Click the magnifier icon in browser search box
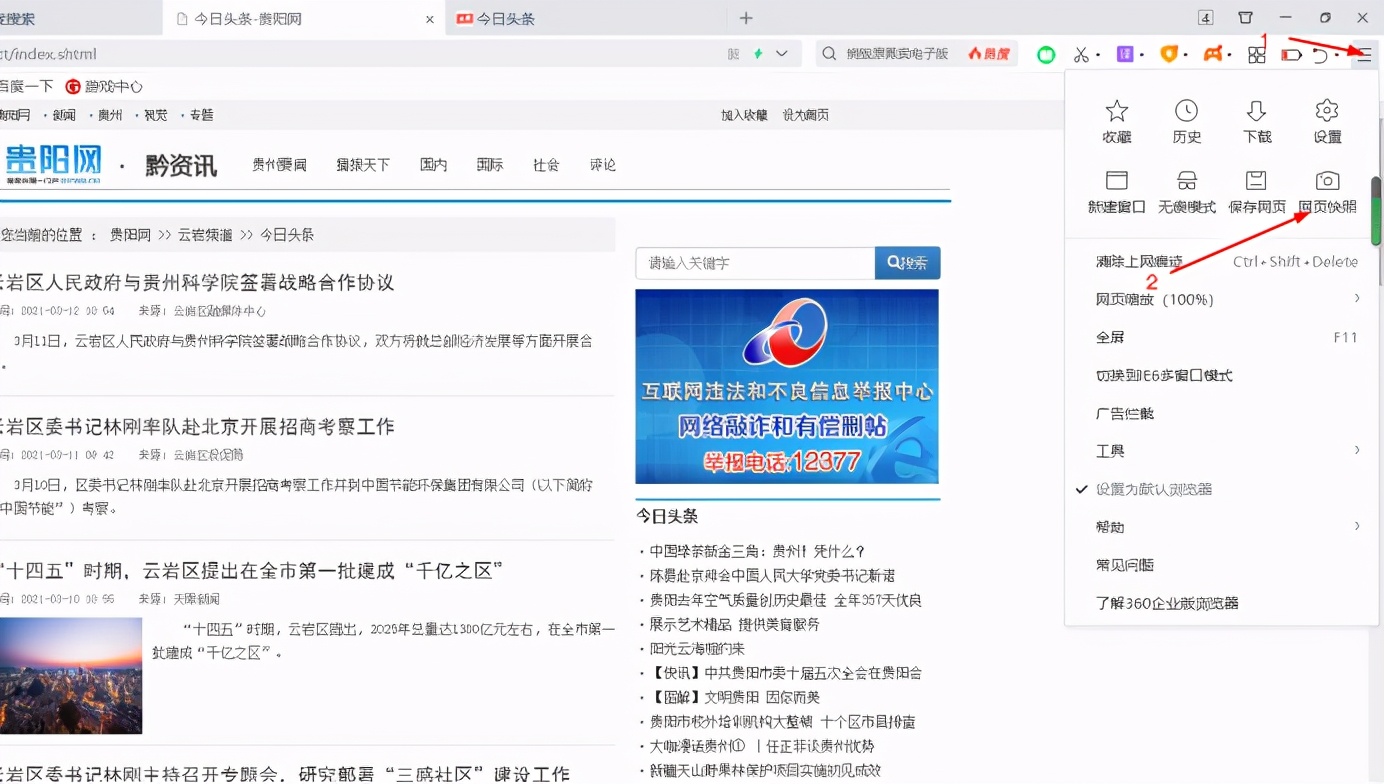The width and height of the screenshot is (1384, 784). (x=829, y=54)
